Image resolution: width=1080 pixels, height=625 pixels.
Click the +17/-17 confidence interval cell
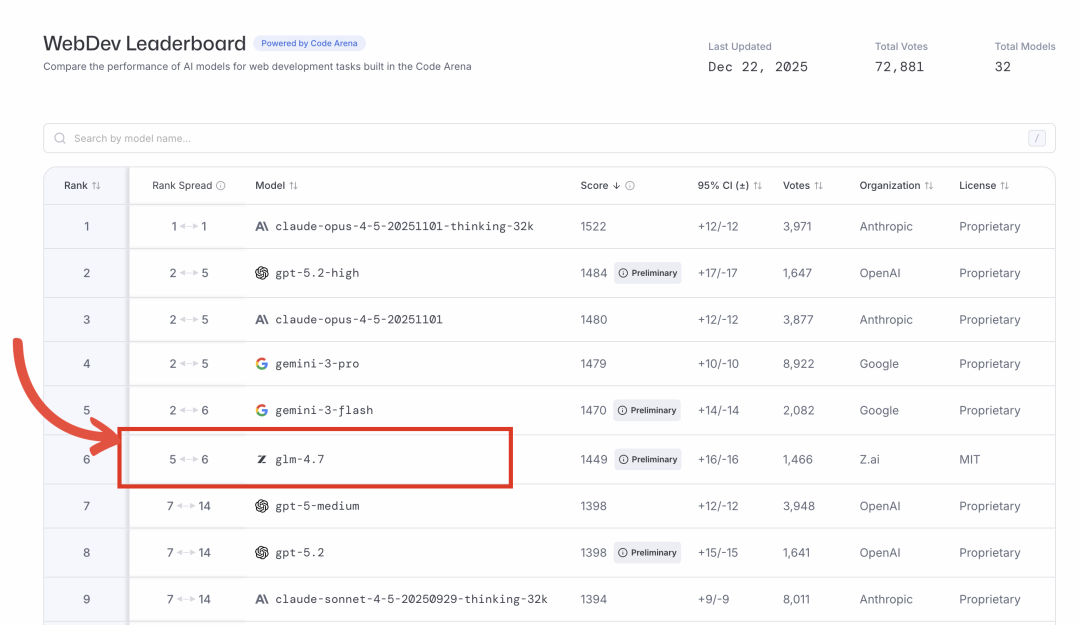click(717, 273)
